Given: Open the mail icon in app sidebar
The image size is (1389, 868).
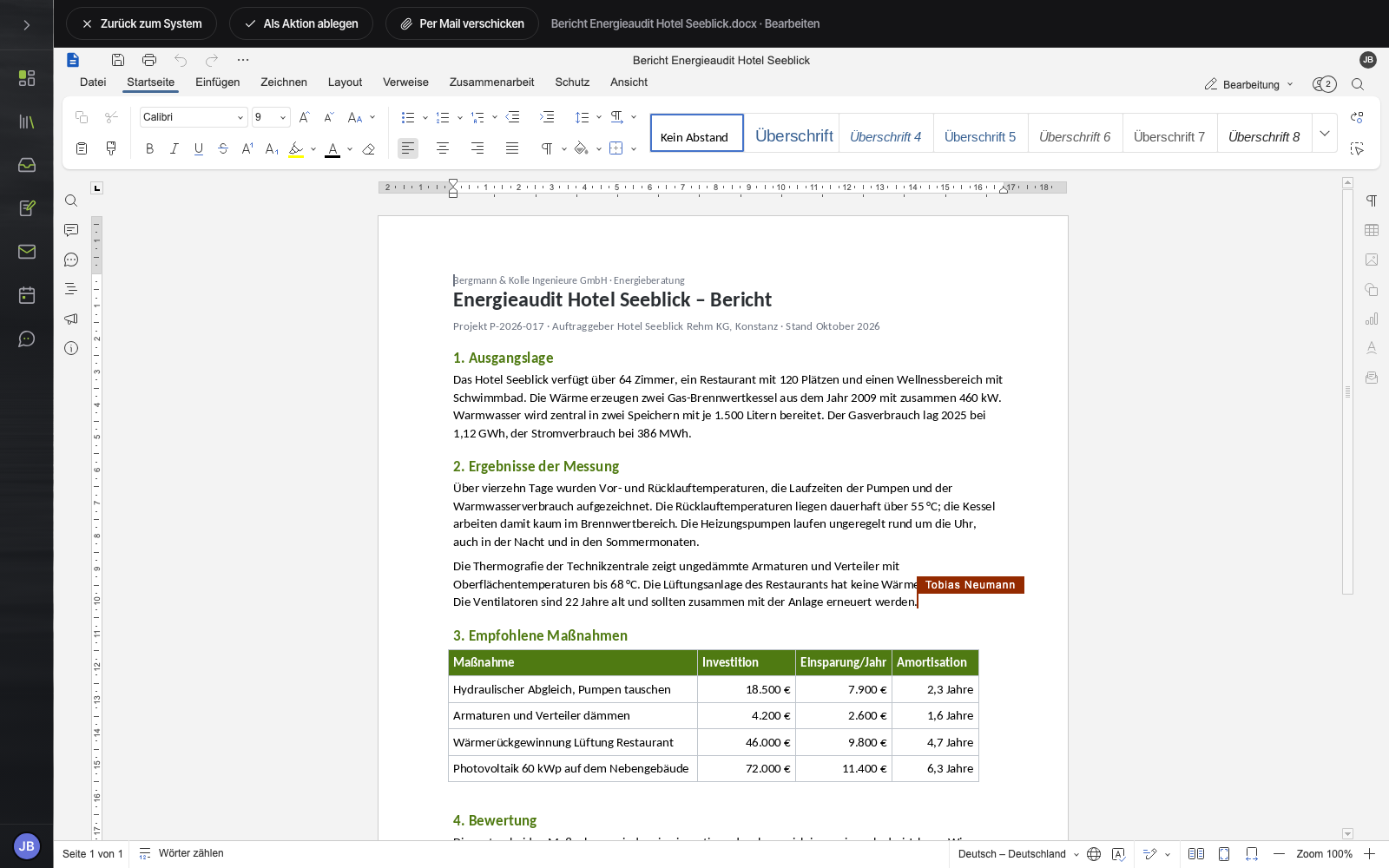Looking at the screenshot, I should (27, 252).
